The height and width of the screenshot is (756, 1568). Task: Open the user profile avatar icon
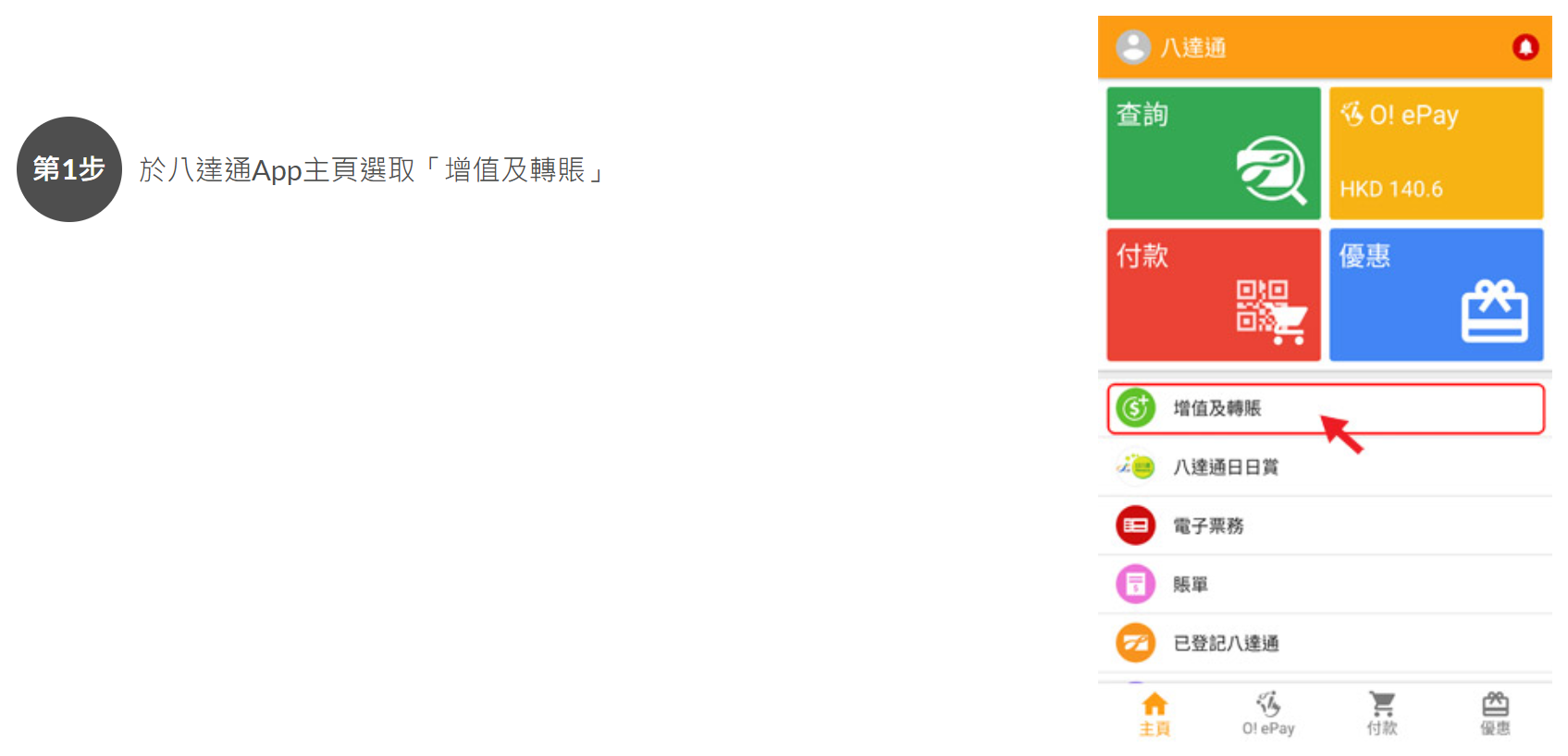(1133, 47)
